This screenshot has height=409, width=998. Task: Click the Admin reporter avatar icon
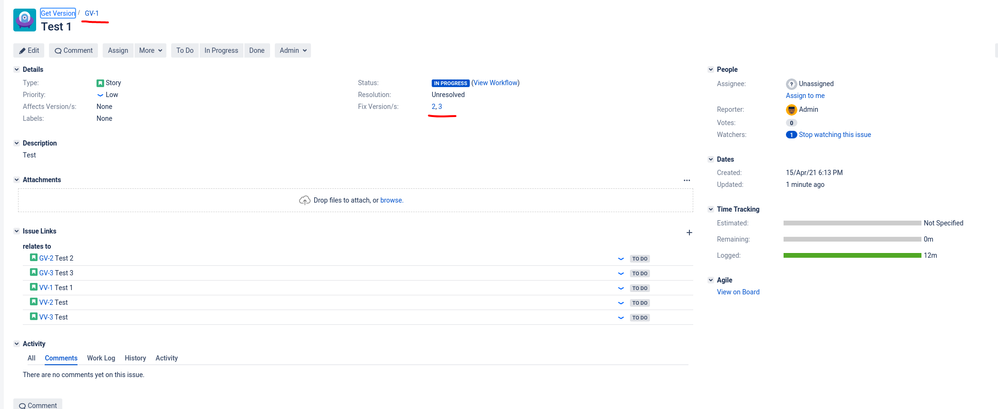click(x=791, y=109)
